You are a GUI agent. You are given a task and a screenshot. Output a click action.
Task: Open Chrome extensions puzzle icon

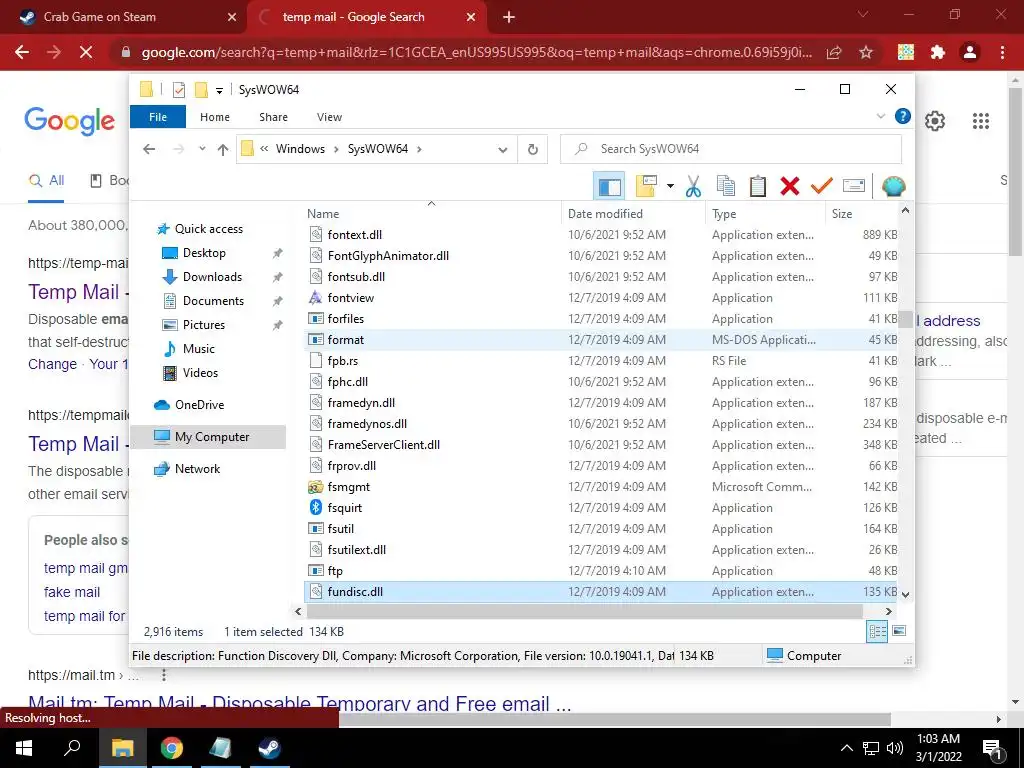tap(938, 52)
